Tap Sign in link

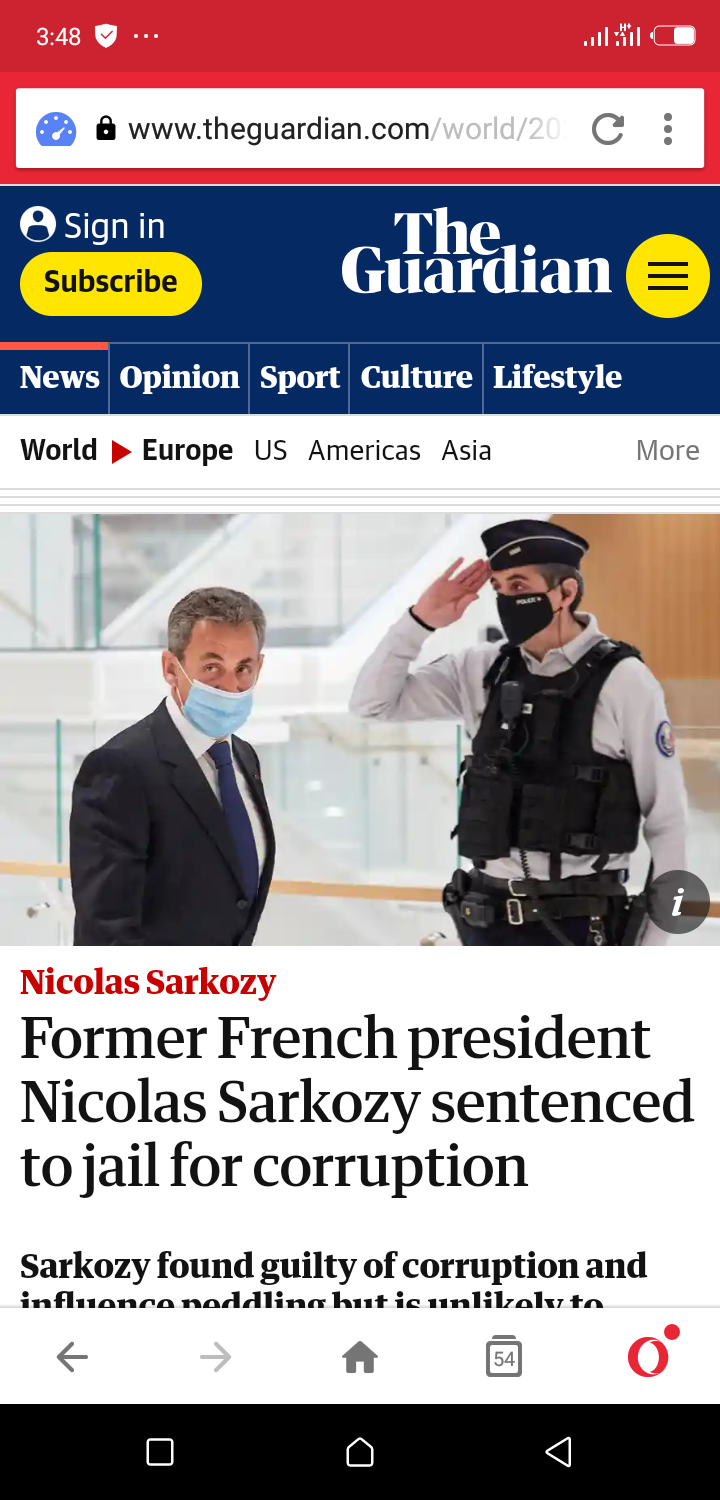93,226
